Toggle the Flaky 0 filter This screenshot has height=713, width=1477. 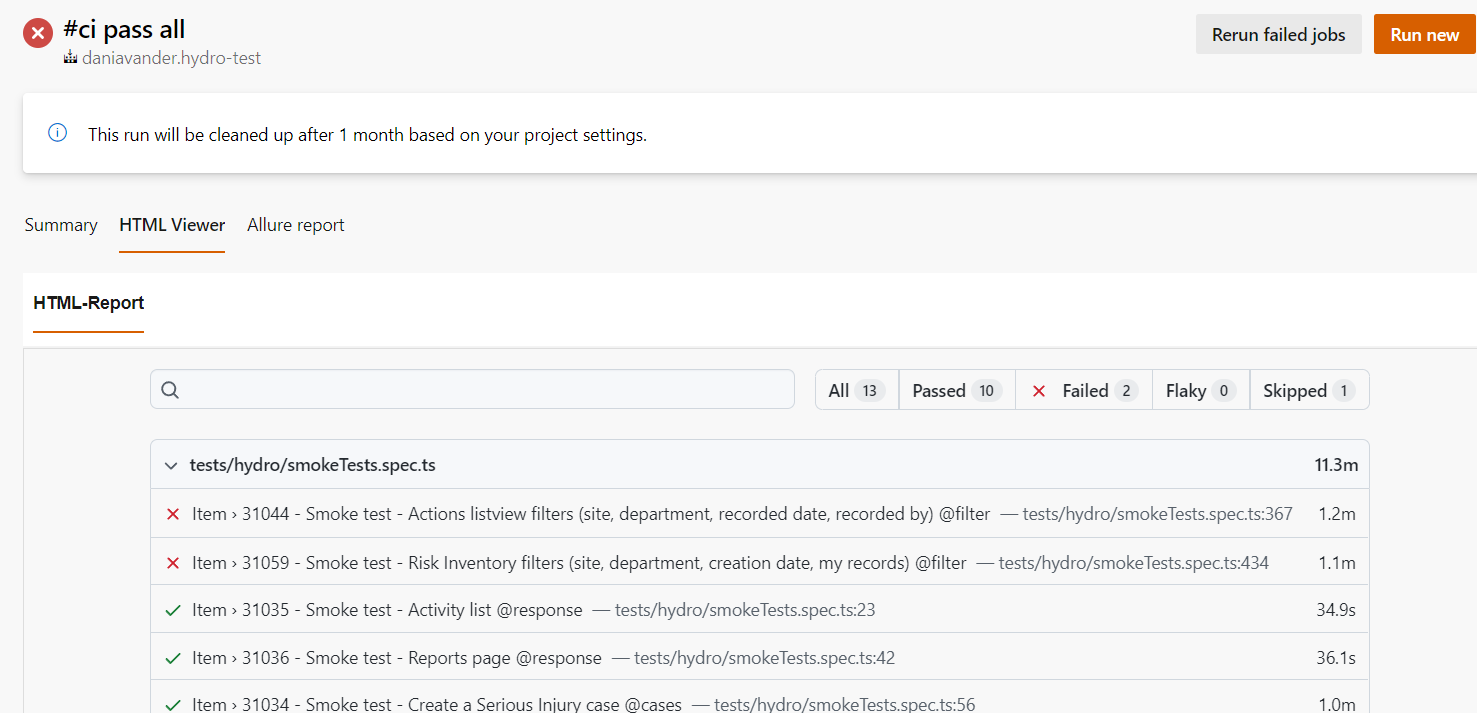click(1199, 390)
